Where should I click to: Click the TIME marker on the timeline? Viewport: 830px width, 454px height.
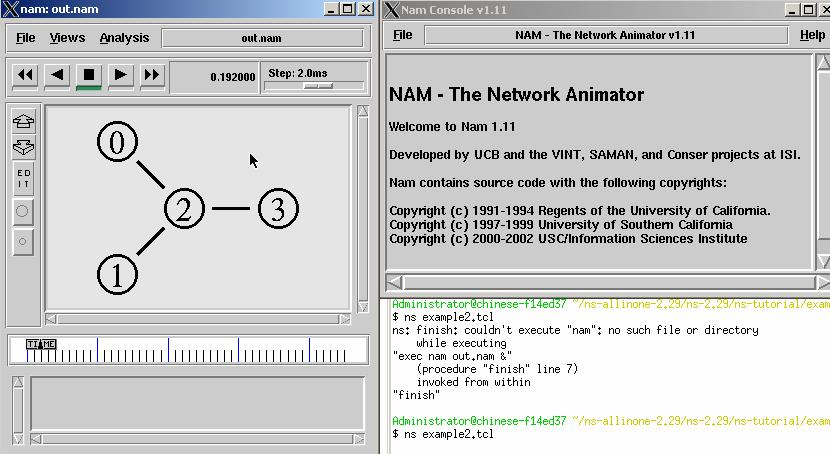[x=41, y=344]
